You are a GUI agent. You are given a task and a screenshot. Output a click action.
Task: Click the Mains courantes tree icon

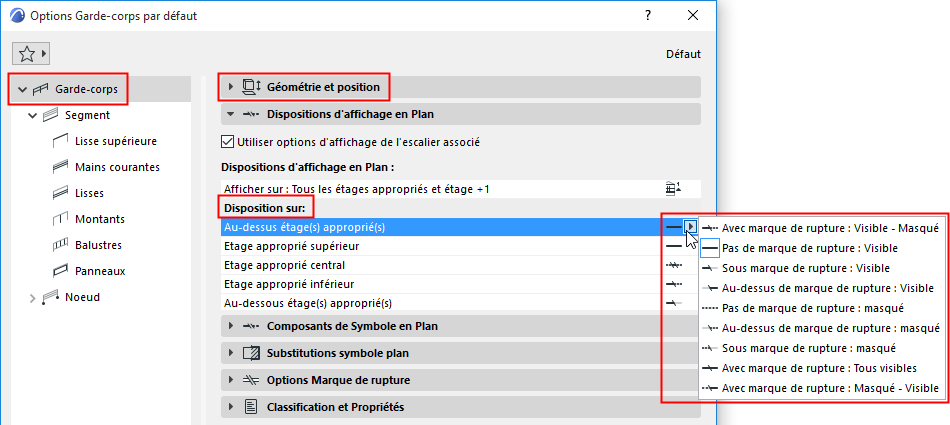tap(58, 167)
